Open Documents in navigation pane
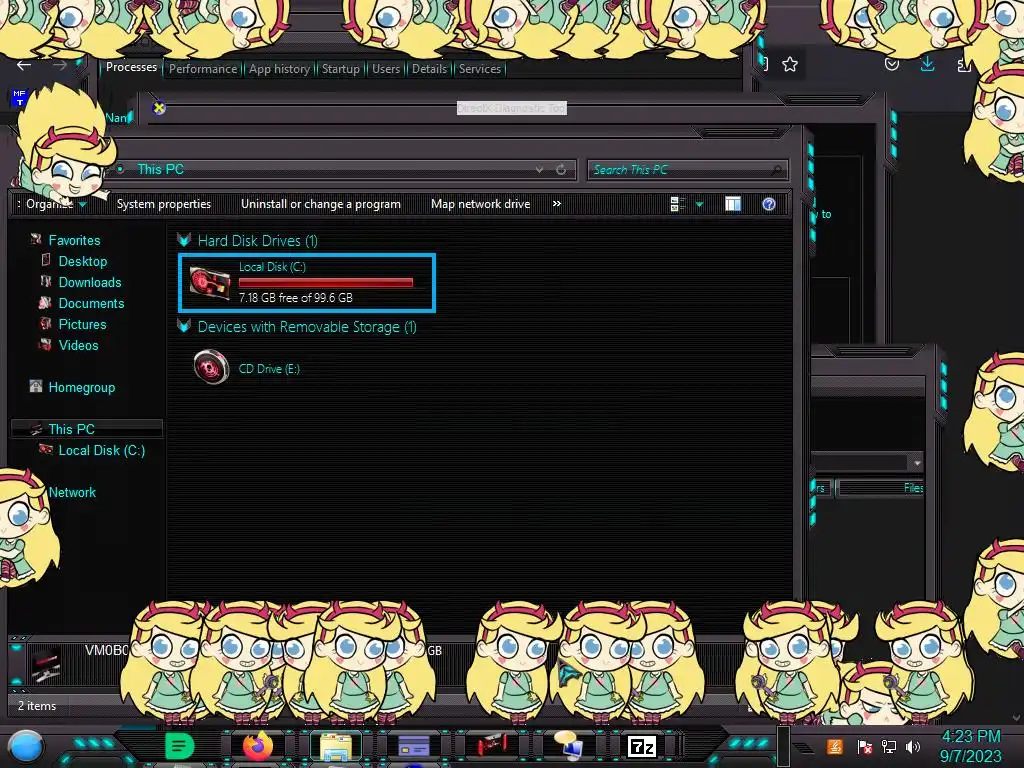The width and height of the screenshot is (1024, 768). click(x=91, y=303)
